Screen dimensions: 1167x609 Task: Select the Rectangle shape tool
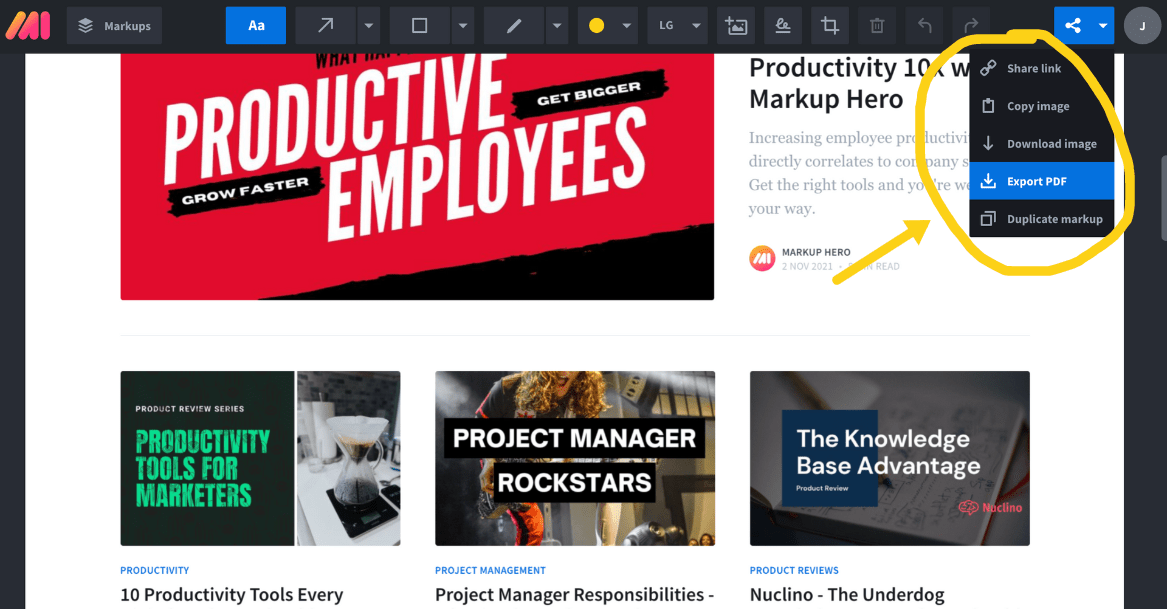tap(420, 25)
